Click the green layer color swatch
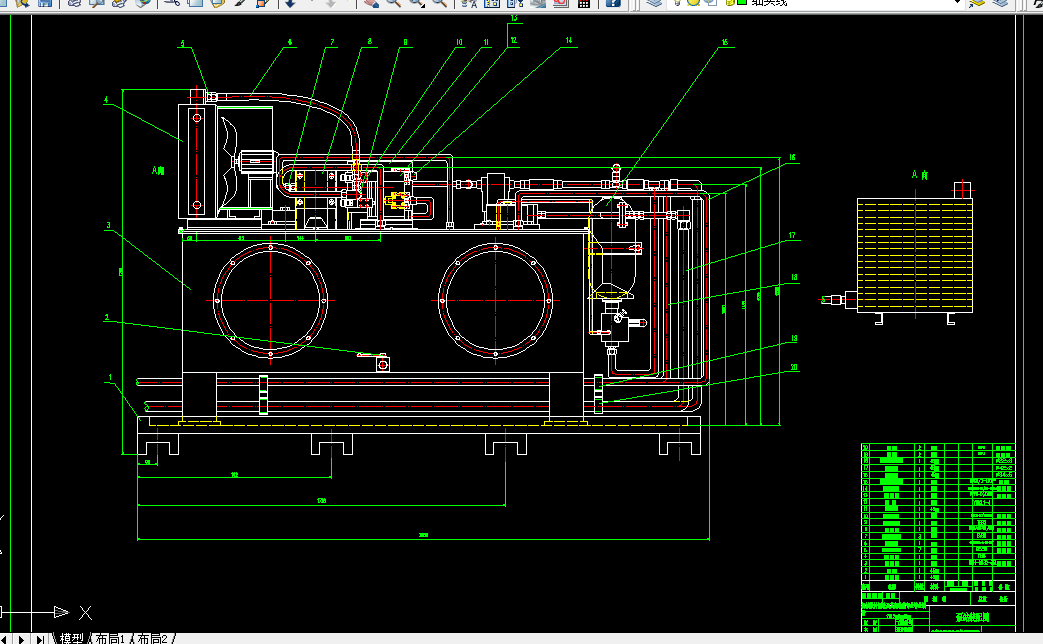1043x644 pixels. pos(742,2)
